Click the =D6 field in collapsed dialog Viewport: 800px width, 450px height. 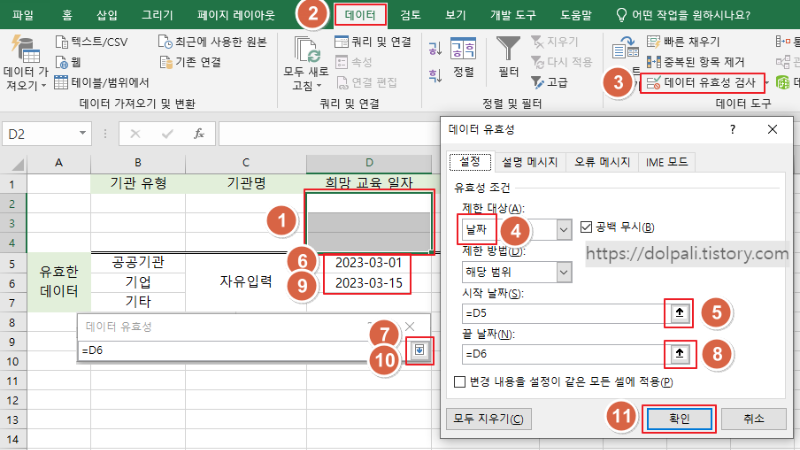click(243, 350)
